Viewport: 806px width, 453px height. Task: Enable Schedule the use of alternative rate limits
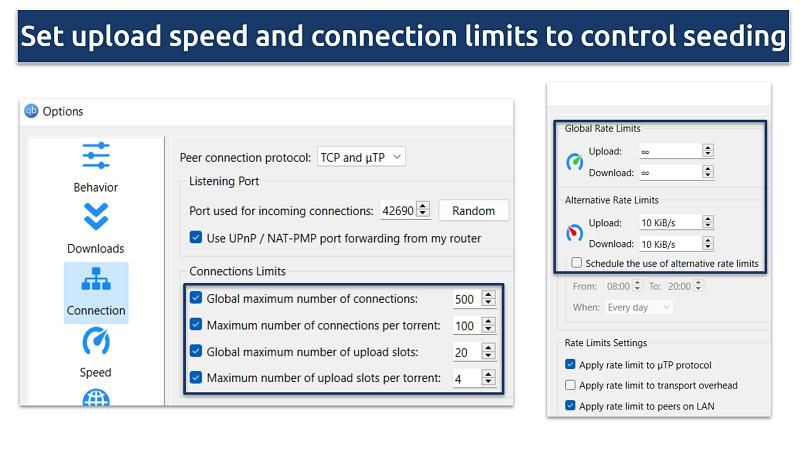pos(576,264)
